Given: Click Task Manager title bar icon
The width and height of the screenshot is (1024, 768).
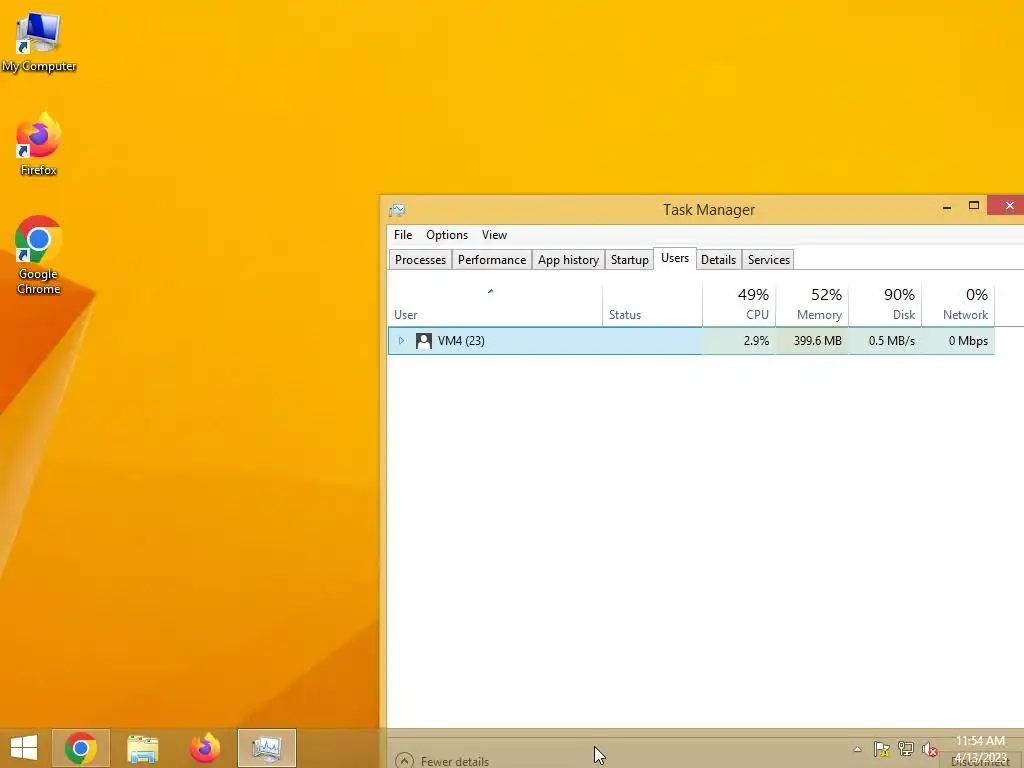Looking at the screenshot, I should pyautogui.click(x=397, y=210).
